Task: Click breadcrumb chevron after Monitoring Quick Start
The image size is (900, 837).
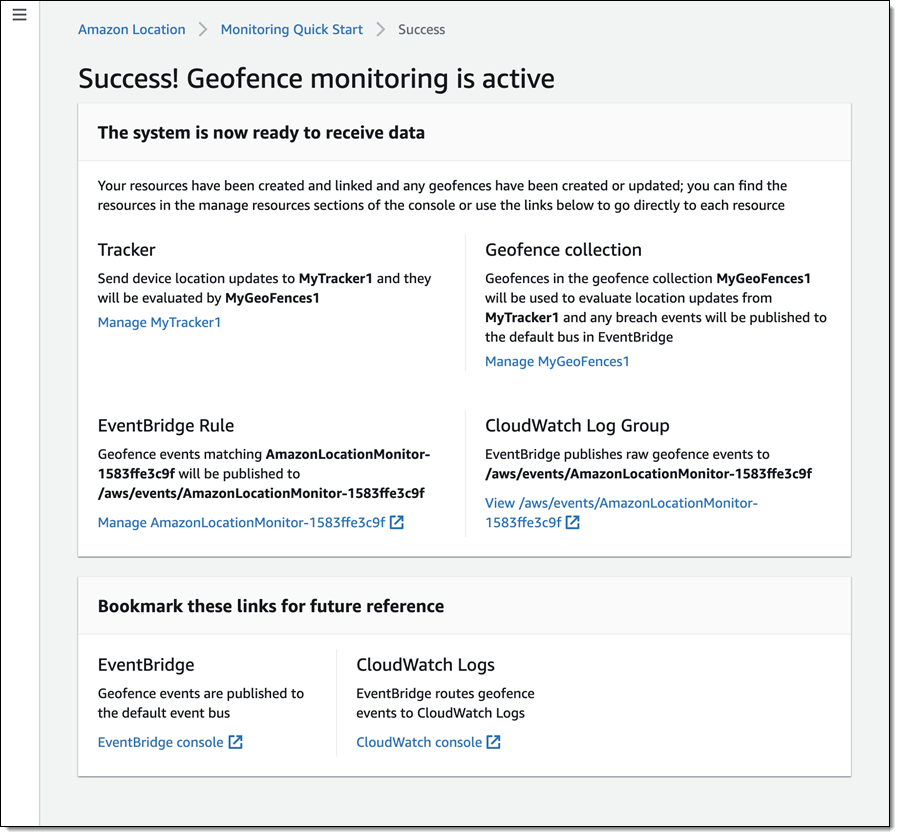Action: (x=381, y=29)
